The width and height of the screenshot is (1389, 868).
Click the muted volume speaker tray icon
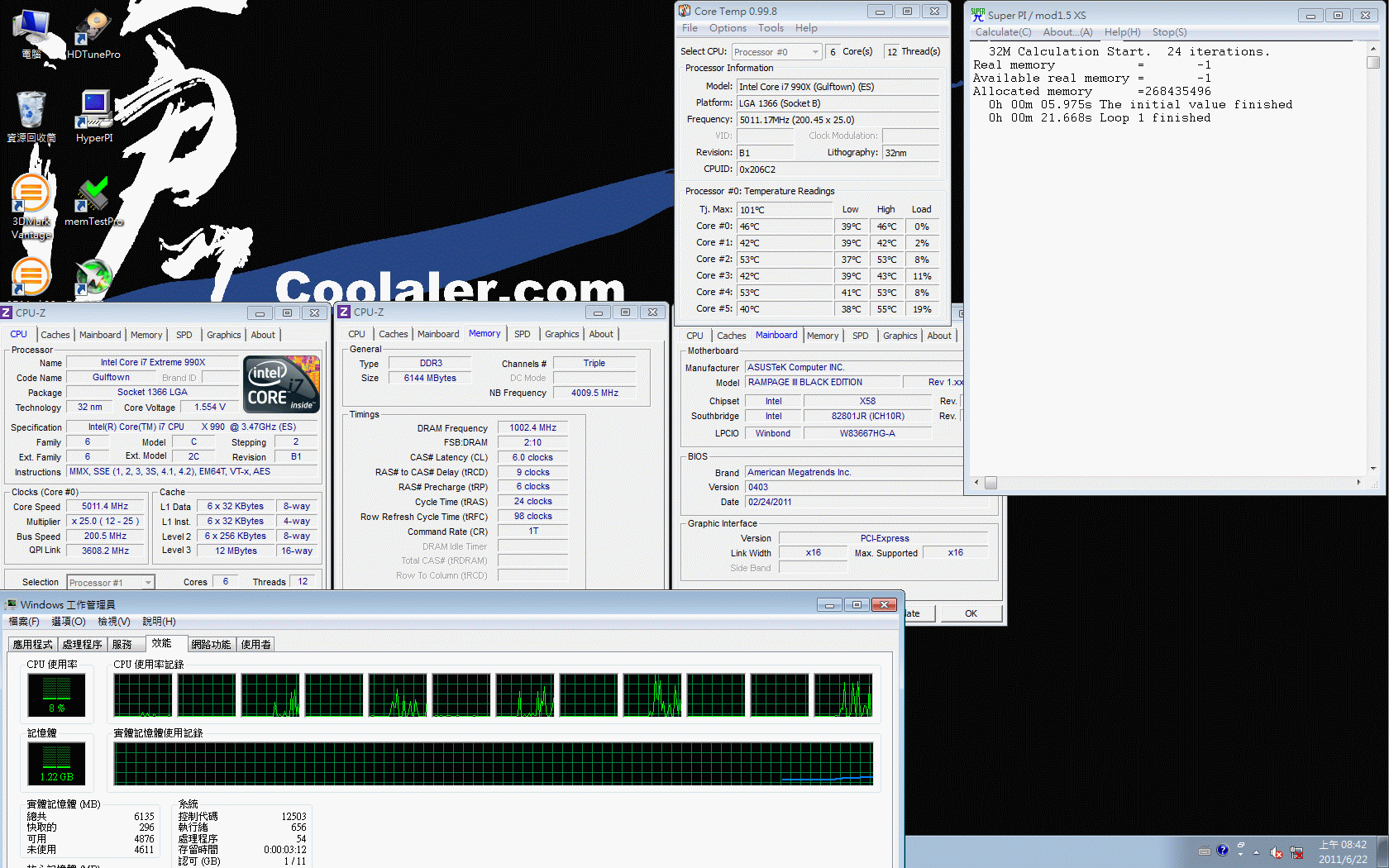1277,852
